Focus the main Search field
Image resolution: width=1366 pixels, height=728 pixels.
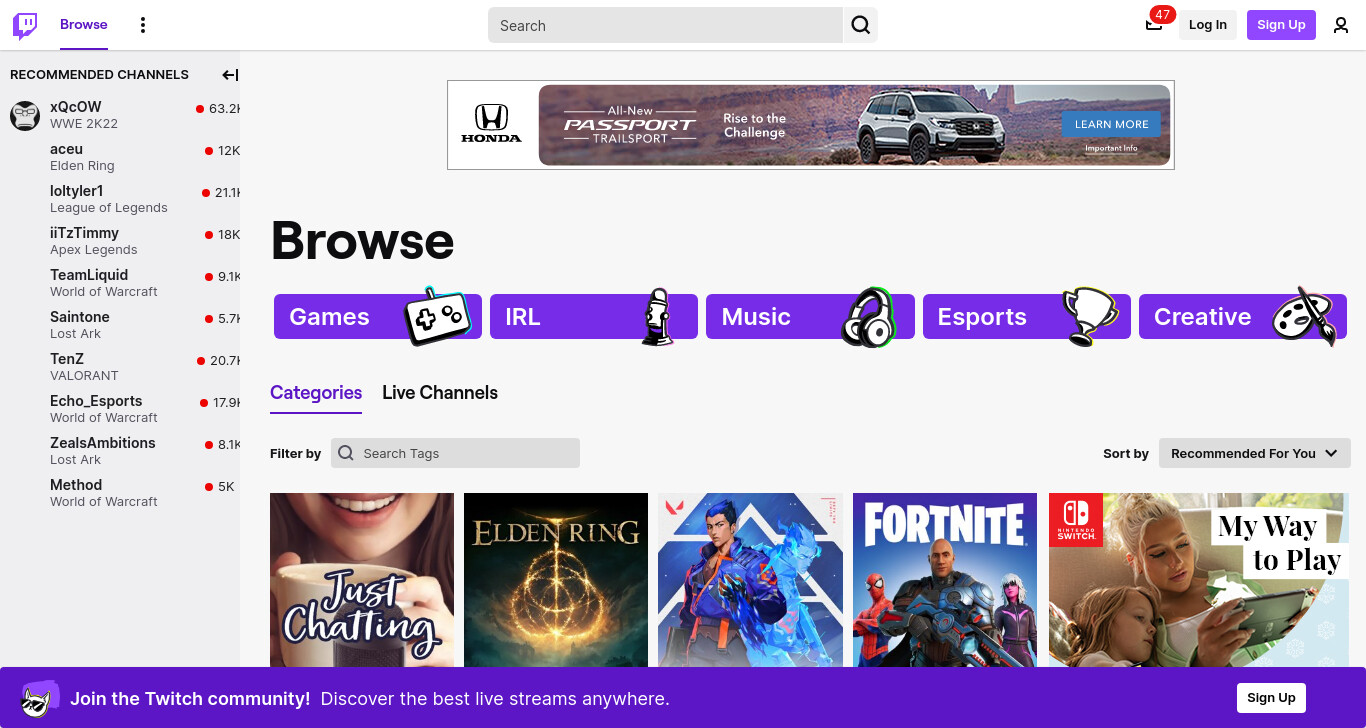tap(665, 25)
